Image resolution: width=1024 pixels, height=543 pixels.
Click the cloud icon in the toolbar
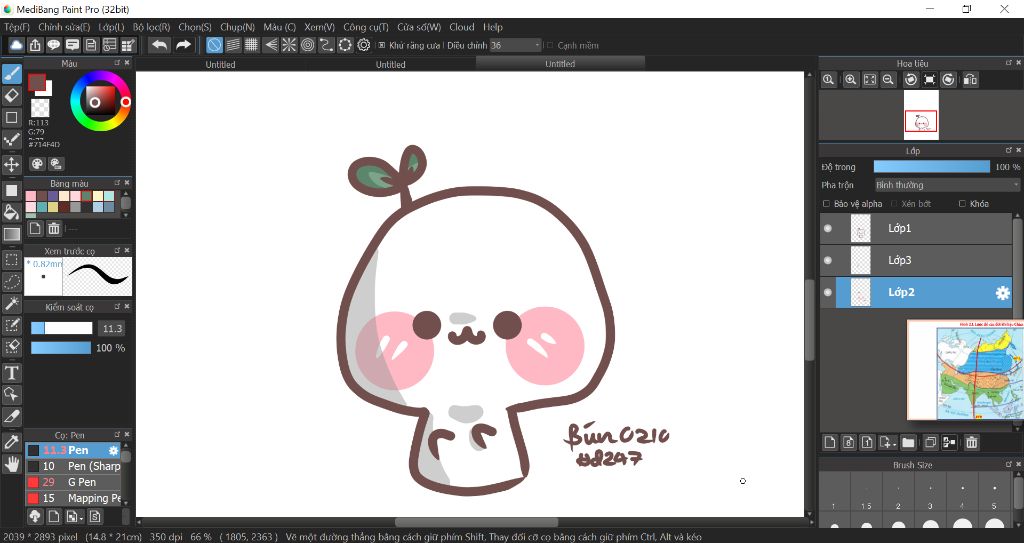click(16, 44)
